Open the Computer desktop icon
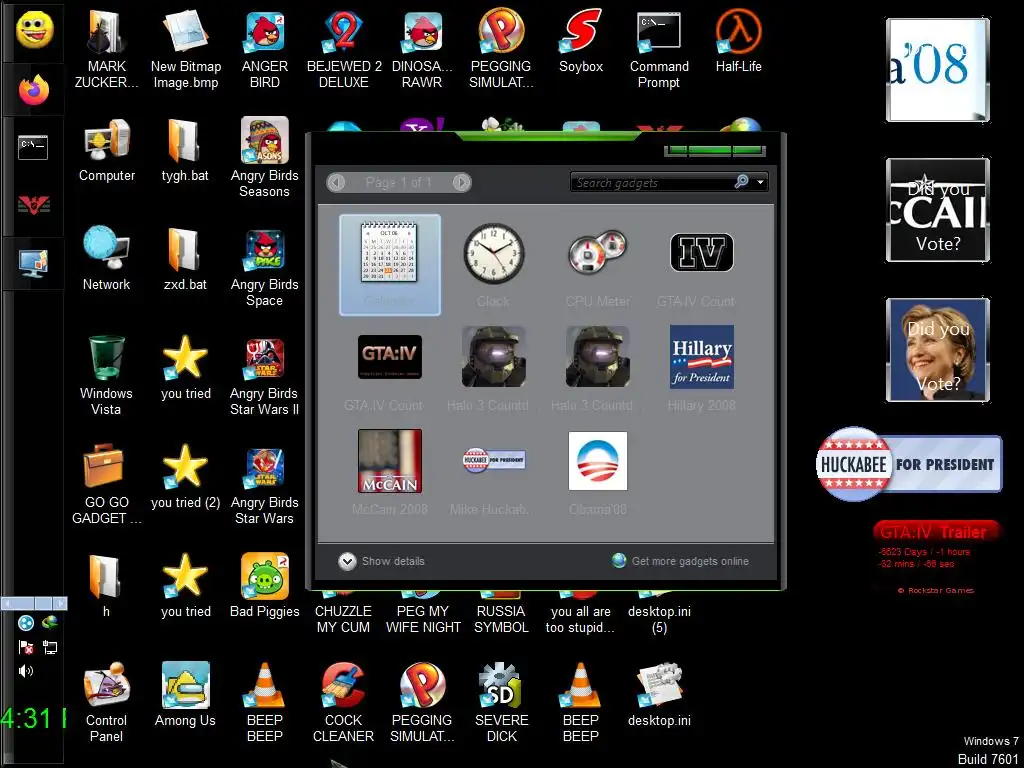Screen dimensions: 1024x768 click(x=106, y=151)
